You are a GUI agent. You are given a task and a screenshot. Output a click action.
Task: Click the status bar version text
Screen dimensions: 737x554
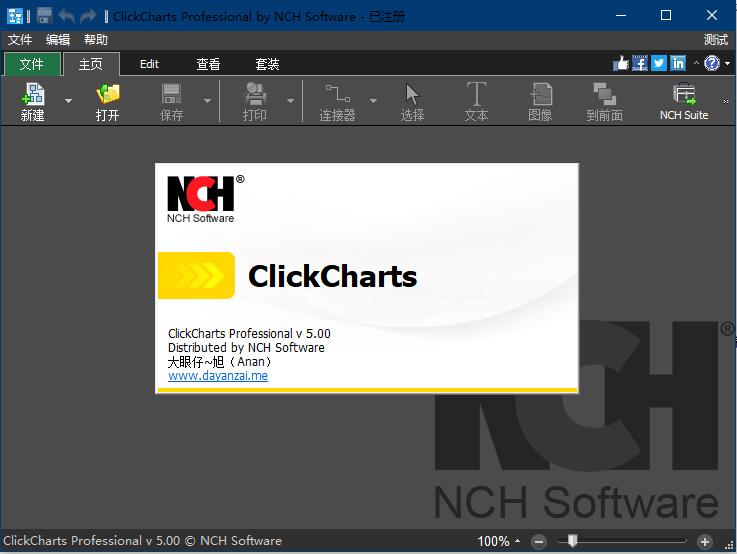(x=142, y=541)
